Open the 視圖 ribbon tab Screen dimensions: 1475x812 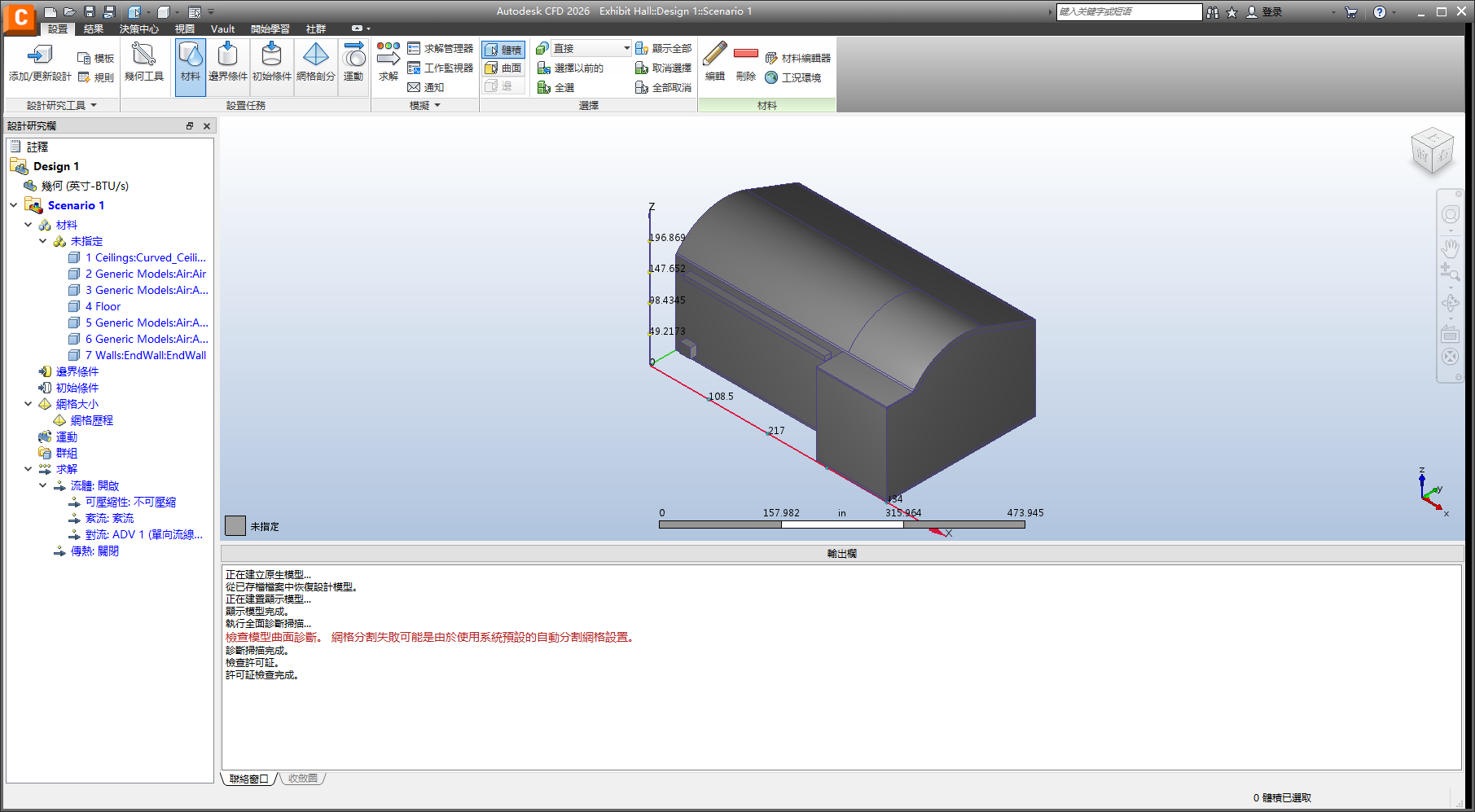(x=185, y=29)
